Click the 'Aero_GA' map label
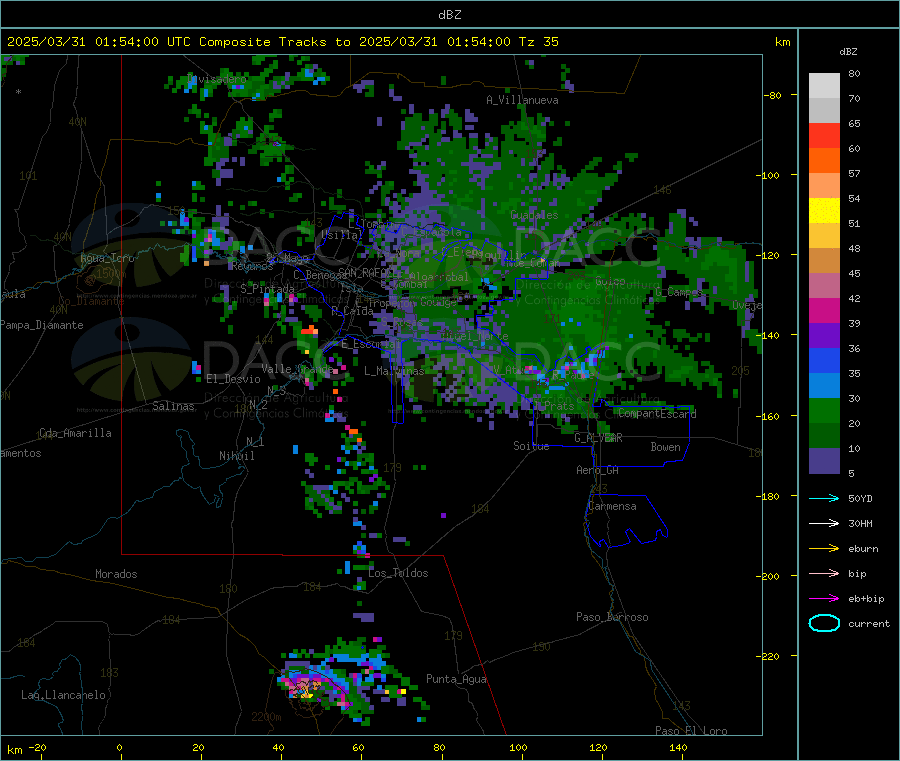The height and width of the screenshot is (761, 900). pos(598,470)
